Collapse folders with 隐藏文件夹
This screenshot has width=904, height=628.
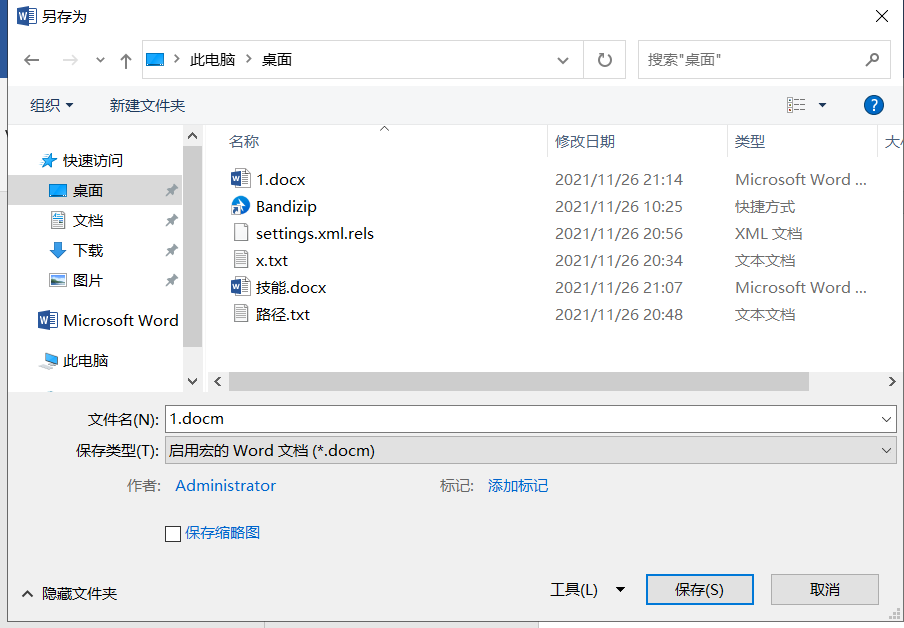69,593
